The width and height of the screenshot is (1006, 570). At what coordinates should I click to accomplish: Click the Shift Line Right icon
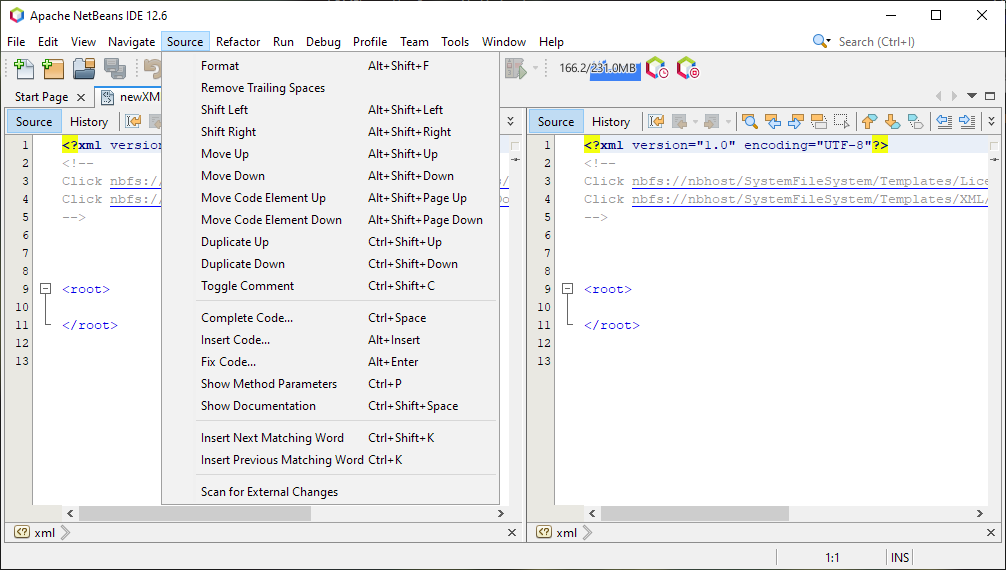tap(967, 121)
